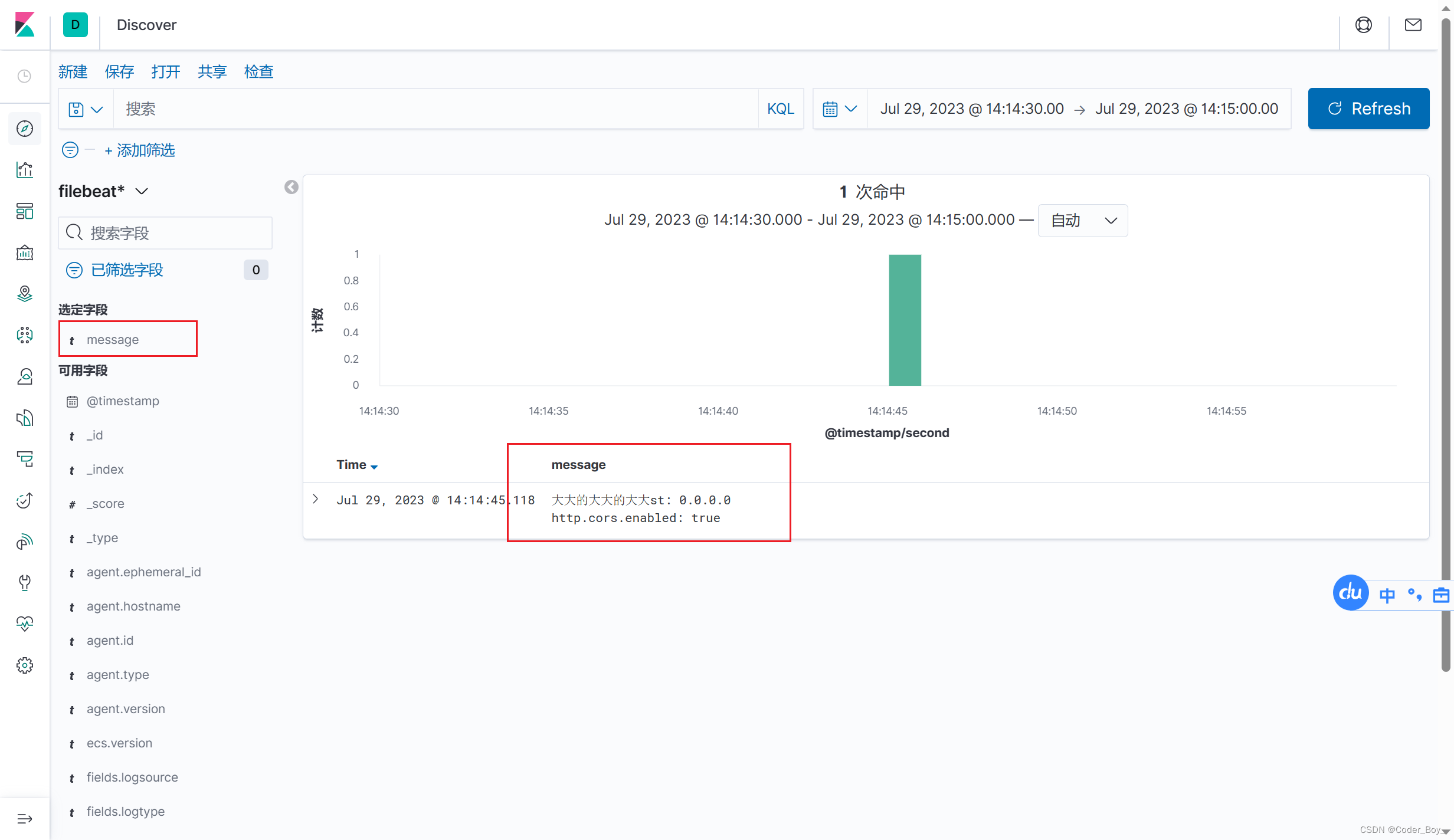
Task: Open the Visualize chart icon in sidebar
Action: tap(24, 170)
